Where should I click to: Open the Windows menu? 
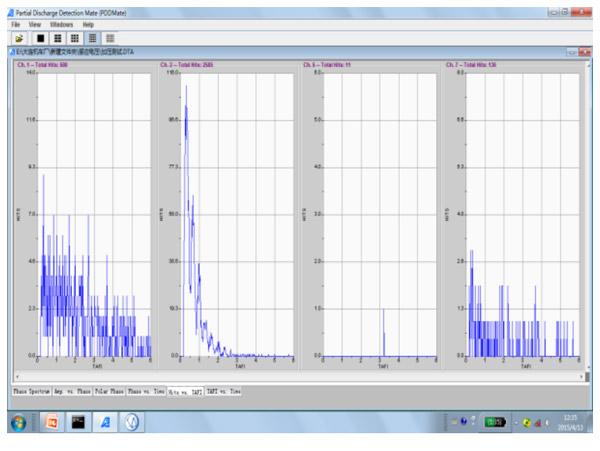point(61,22)
